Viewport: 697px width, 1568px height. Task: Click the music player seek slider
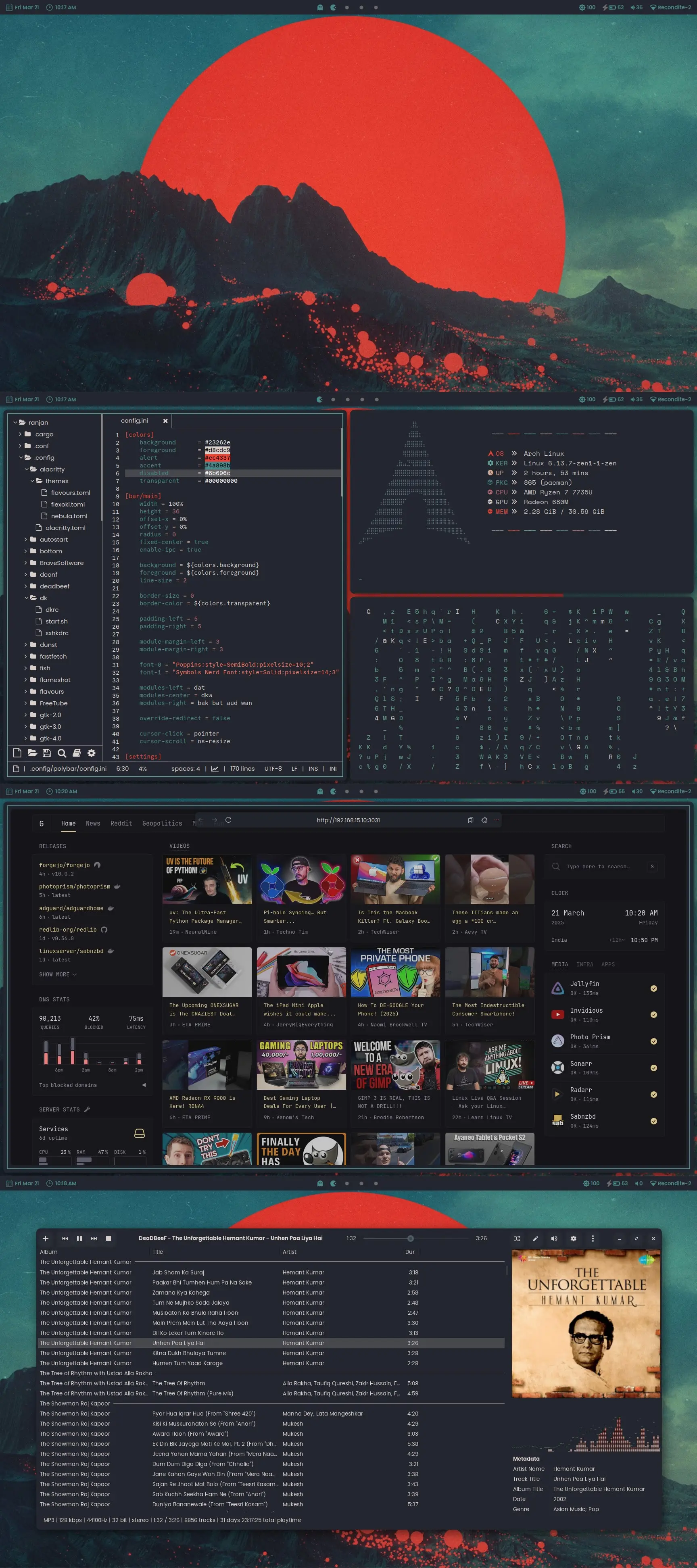pyautogui.click(x=416, y=1238)
